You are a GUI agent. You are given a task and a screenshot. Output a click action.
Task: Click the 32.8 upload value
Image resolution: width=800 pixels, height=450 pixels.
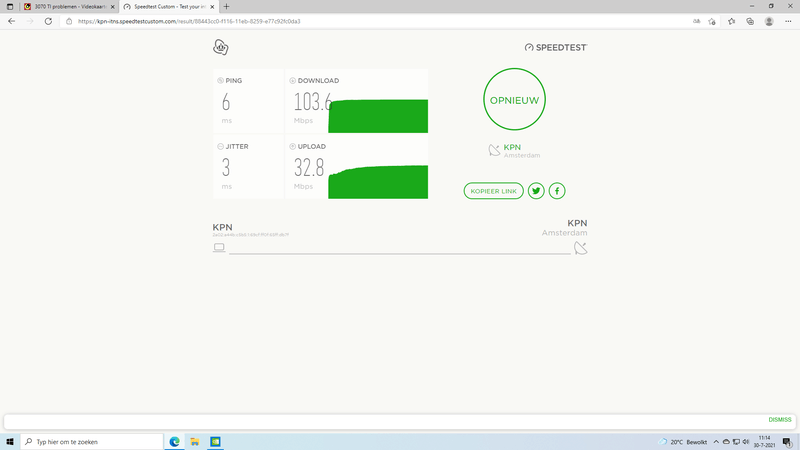tap(309, 168)
